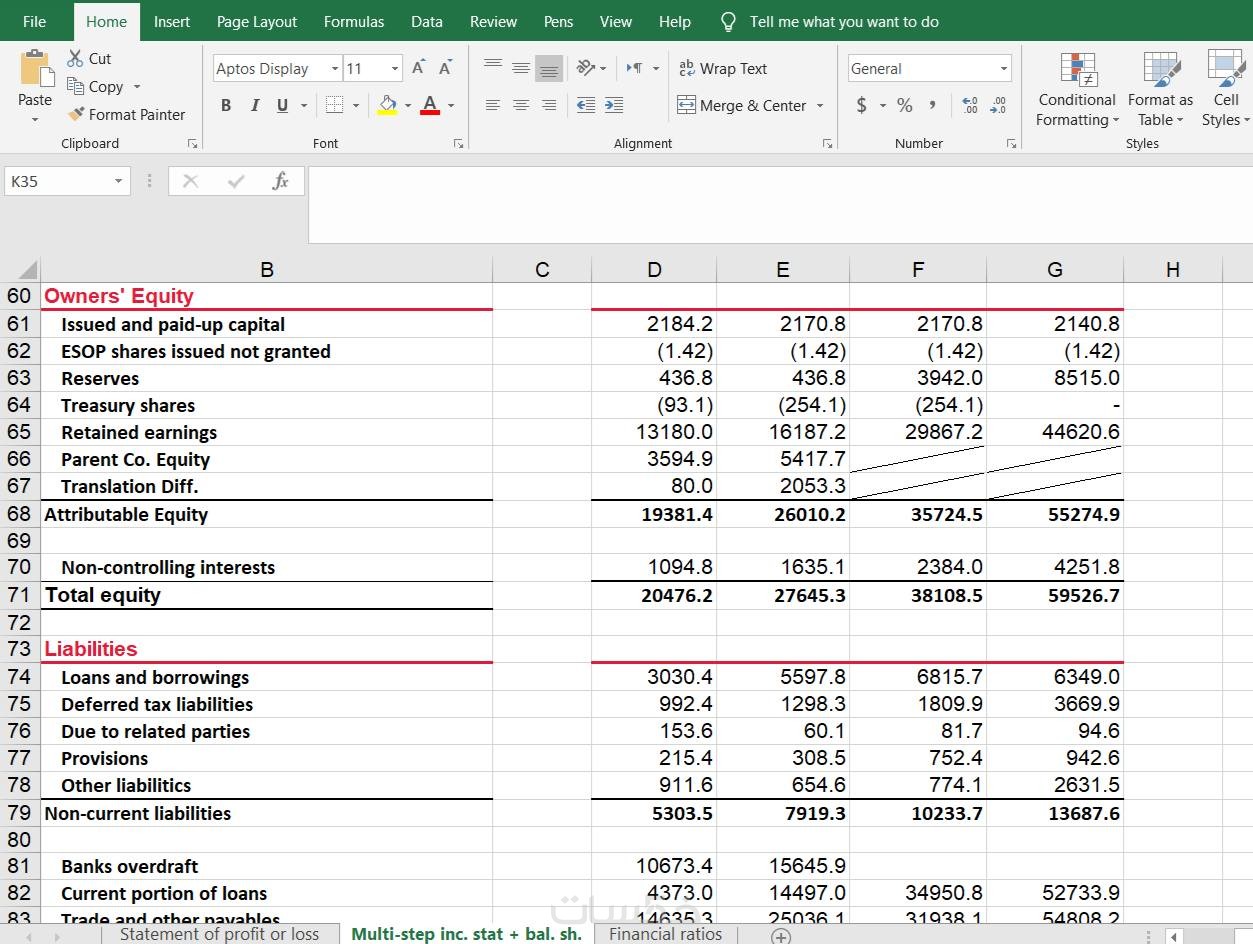Open Conditional Formatting icon
The width and height of the screenshot is (1253, 944).
tap(1077, 70)
